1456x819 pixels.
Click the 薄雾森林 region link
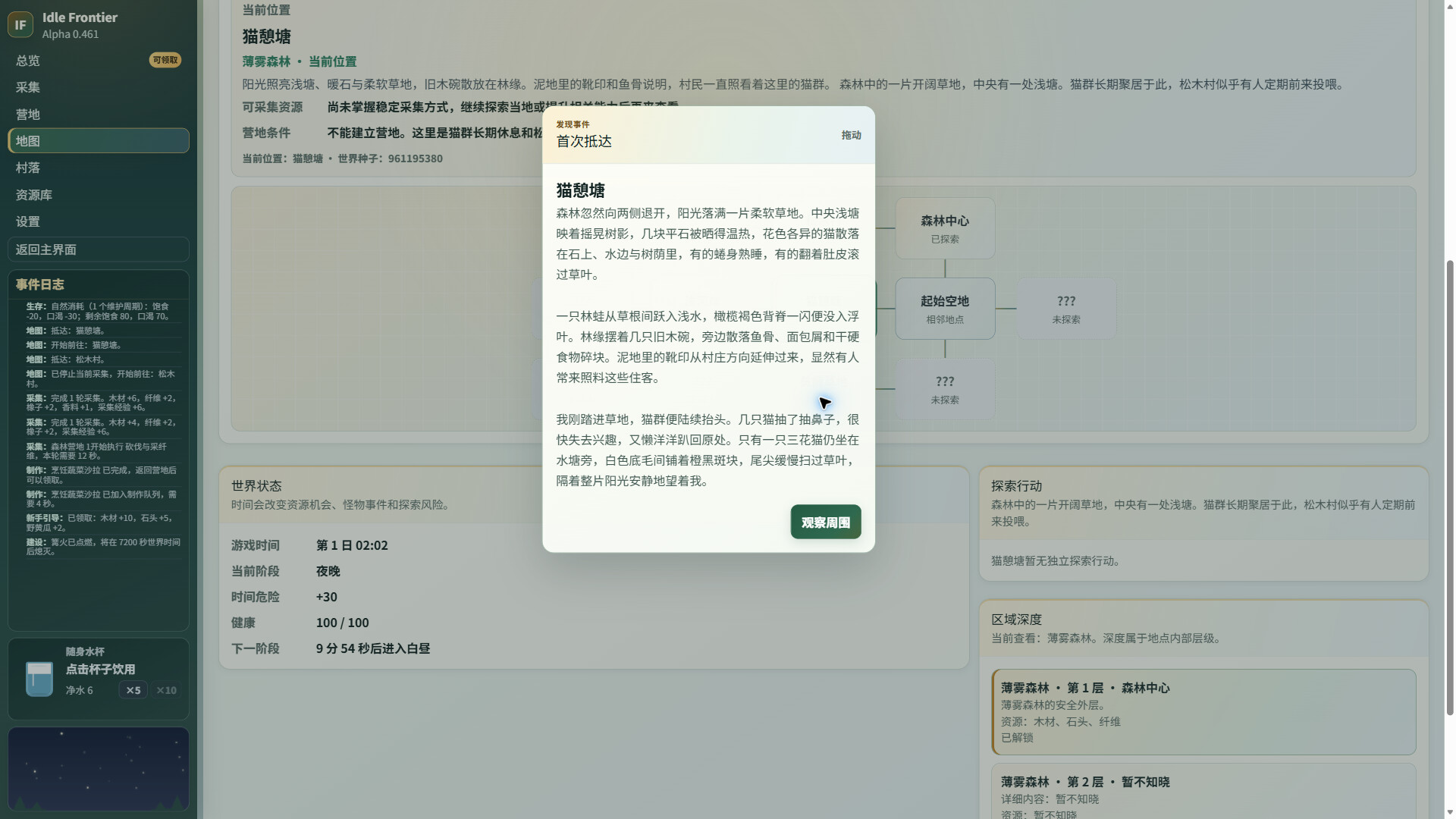click(x=266, y=61)
